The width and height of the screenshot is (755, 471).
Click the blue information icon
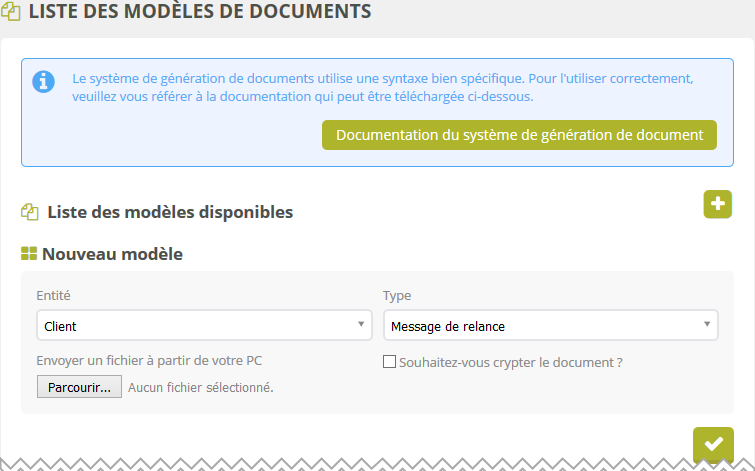click(43, 82)
